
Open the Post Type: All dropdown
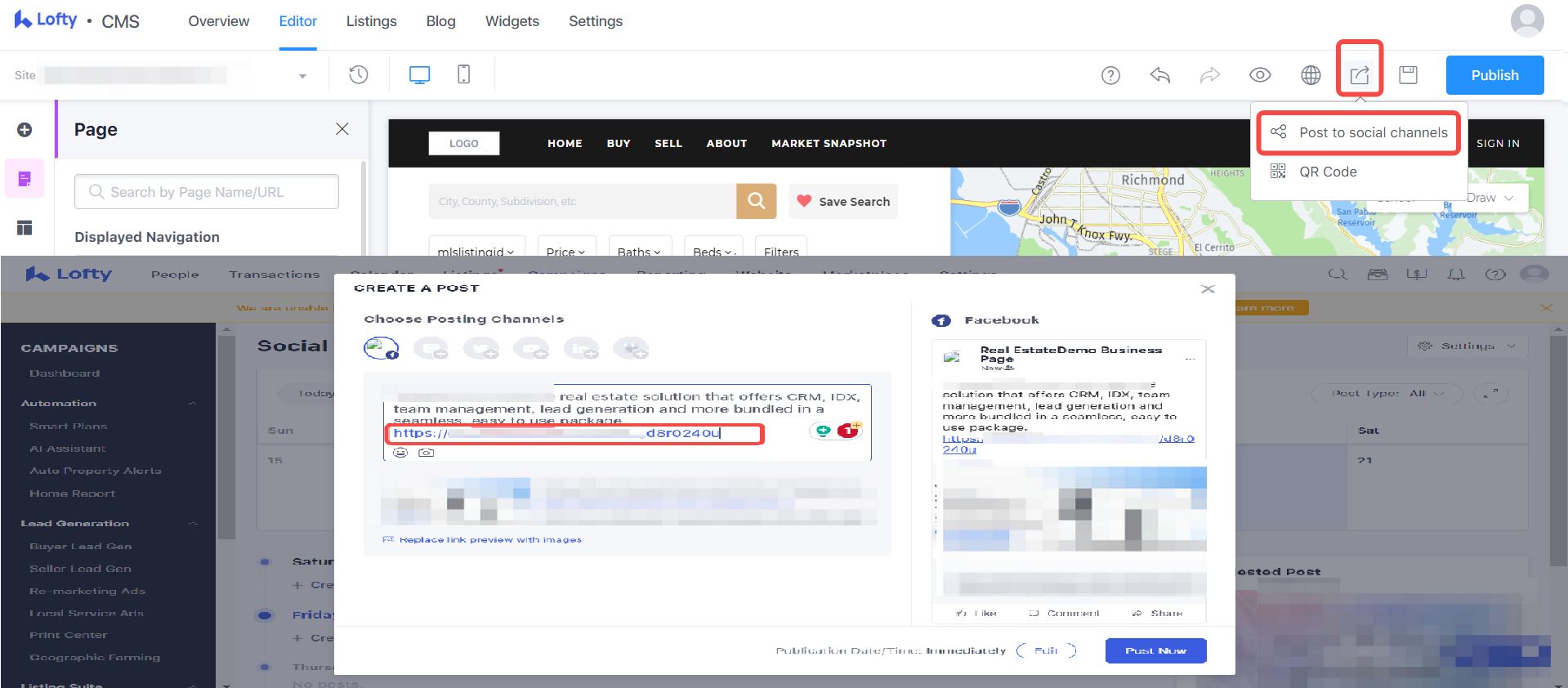coord(1387,393)
